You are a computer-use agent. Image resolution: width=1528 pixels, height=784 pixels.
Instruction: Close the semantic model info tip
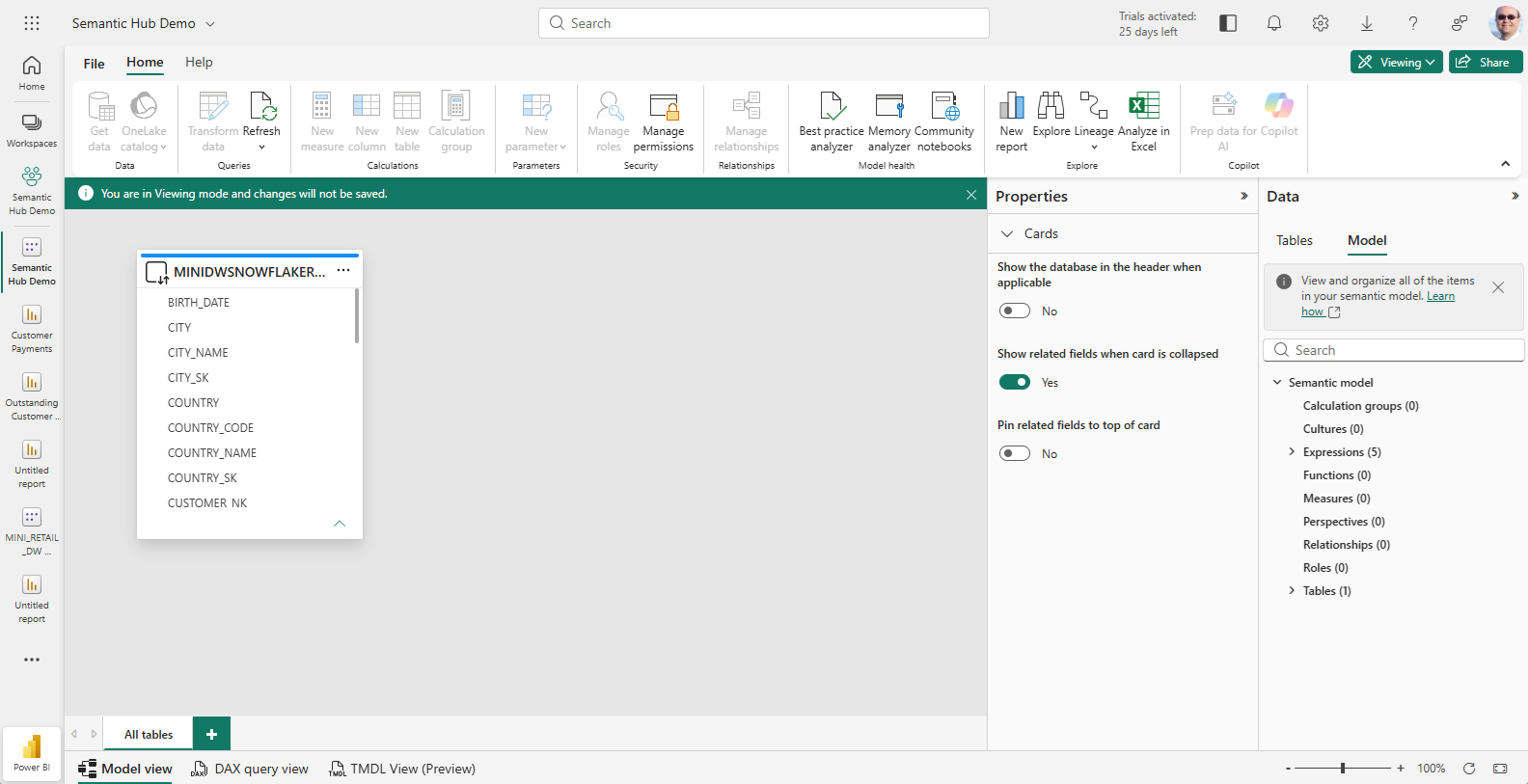[x=1498, y=287]
